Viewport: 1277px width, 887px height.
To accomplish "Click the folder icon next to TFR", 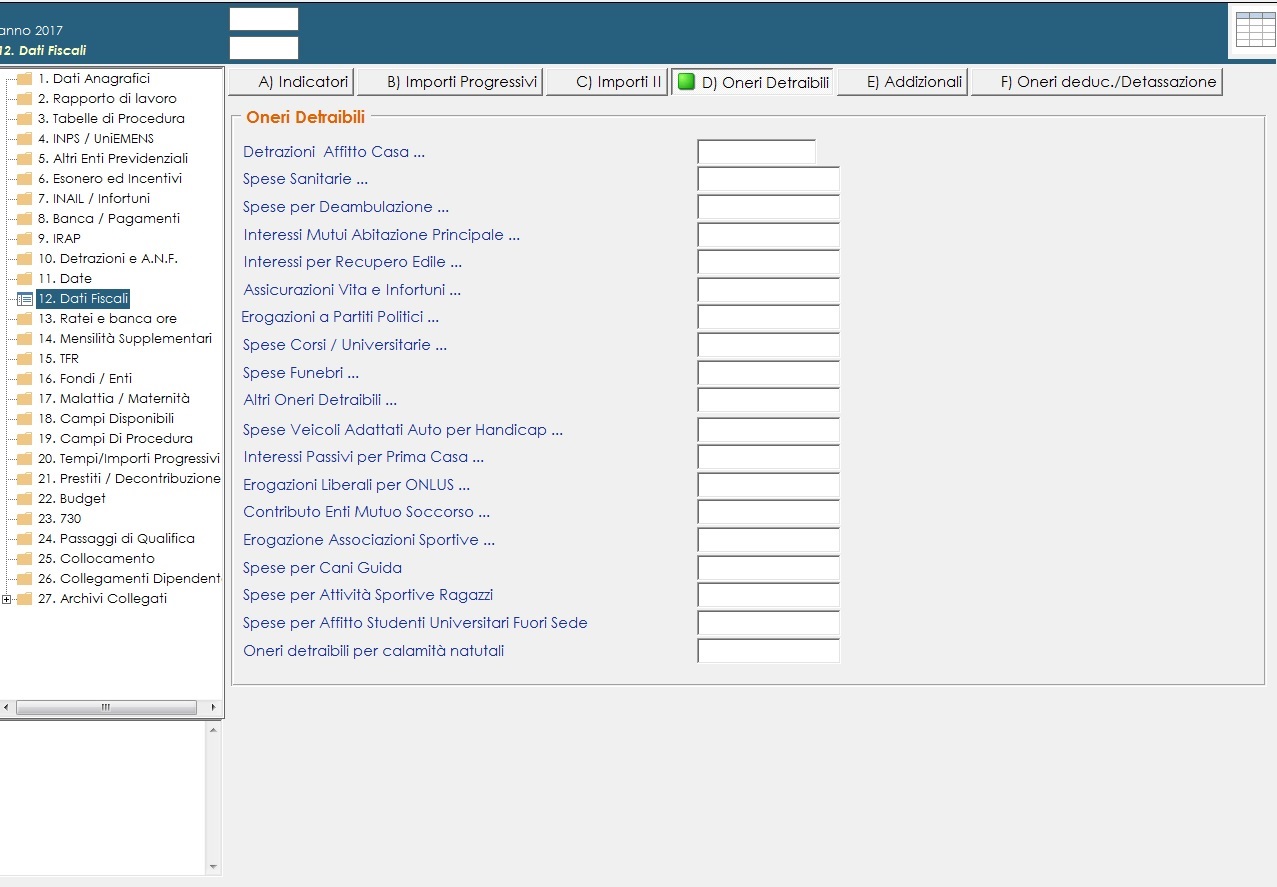I will click(25, 359).
